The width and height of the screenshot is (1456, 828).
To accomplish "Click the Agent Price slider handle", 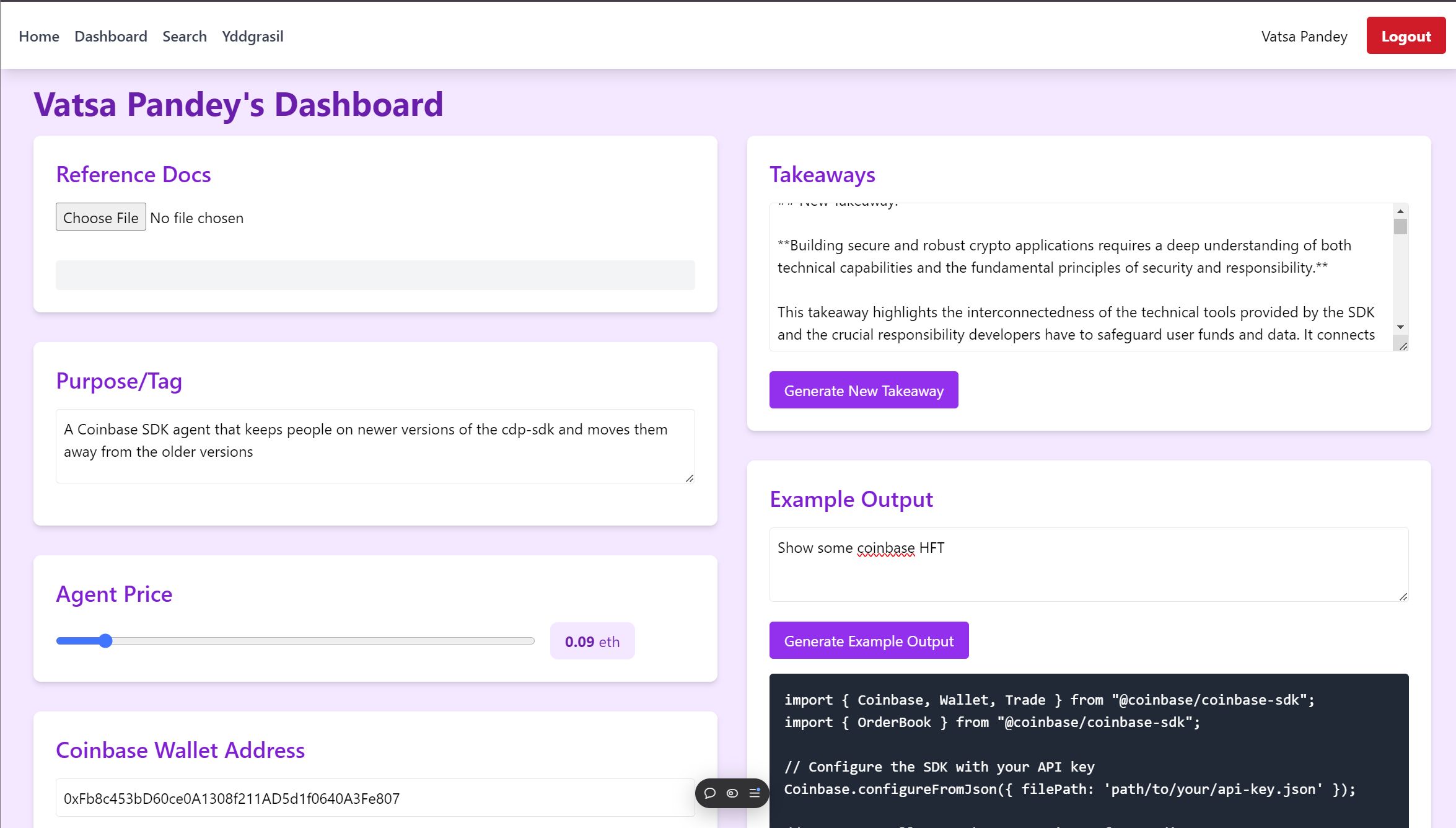I will (105, 641).
